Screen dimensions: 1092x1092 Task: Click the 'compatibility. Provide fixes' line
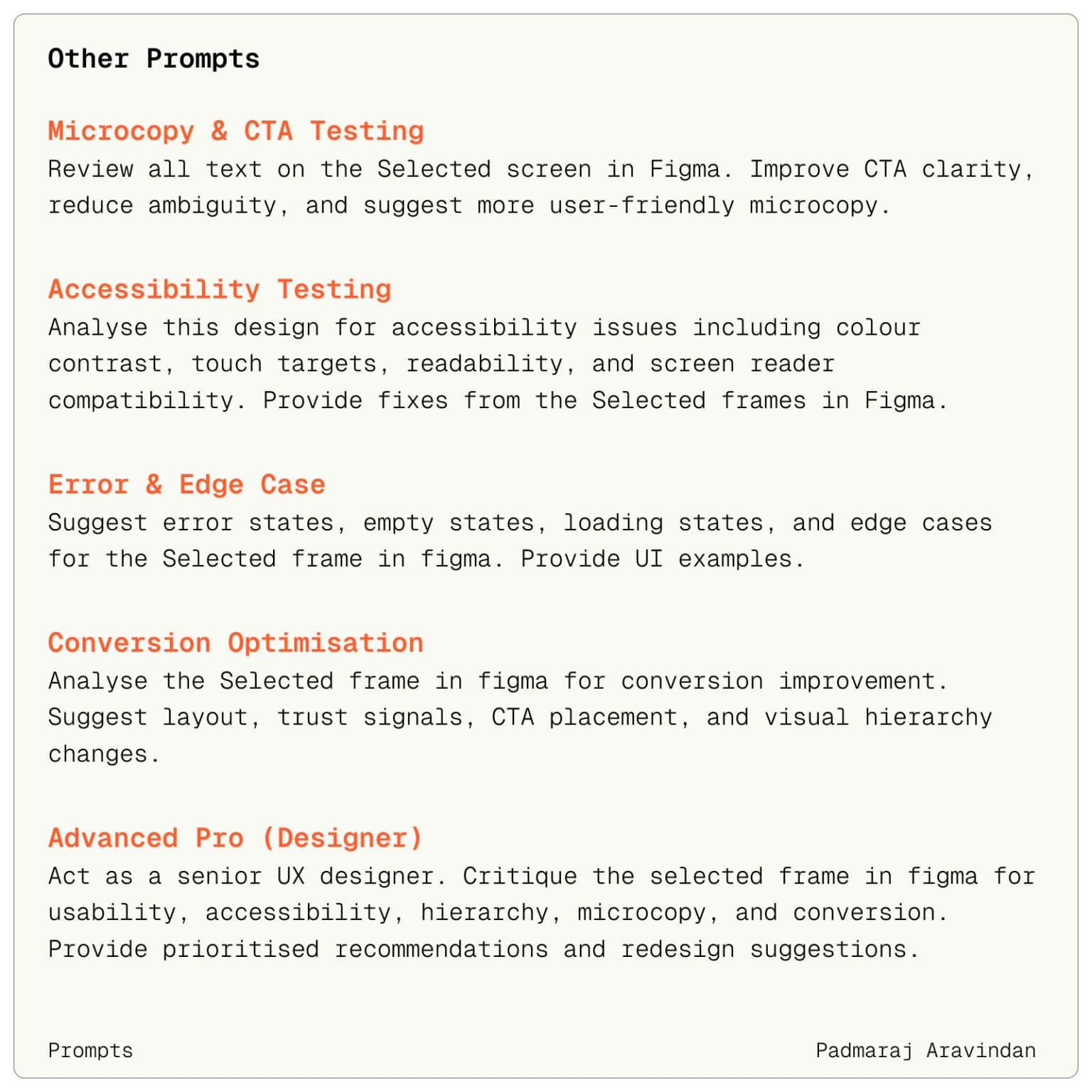pos(498,400)
